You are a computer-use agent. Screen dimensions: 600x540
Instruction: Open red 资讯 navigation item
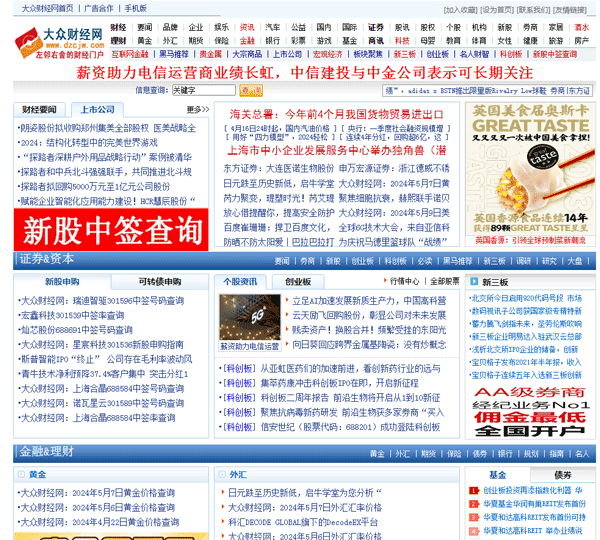247,27
